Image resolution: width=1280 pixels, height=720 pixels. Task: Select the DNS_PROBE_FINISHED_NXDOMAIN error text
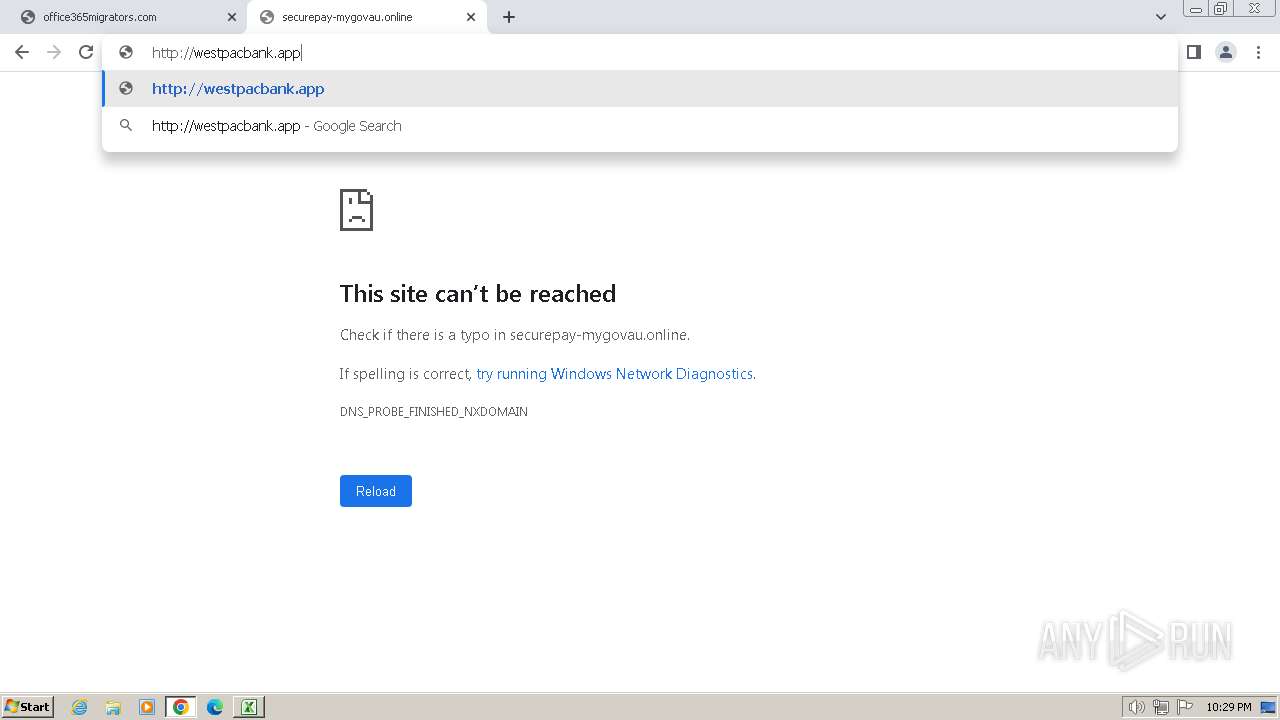click(434, 412)
